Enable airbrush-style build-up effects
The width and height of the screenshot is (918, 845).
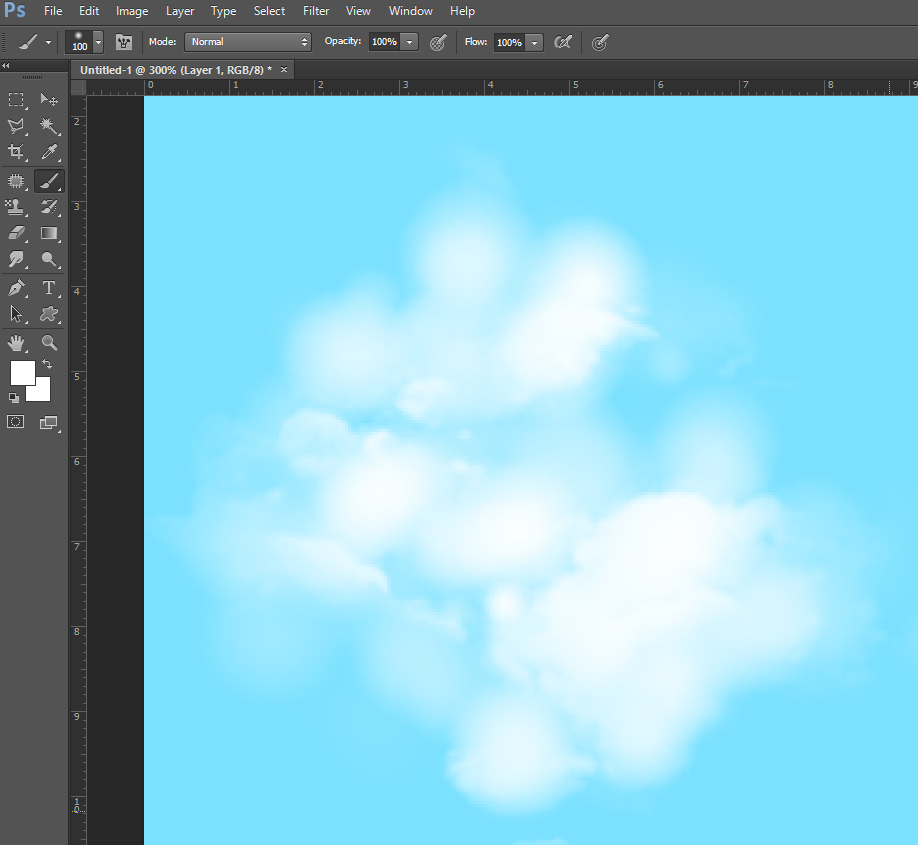pos(563,42)
